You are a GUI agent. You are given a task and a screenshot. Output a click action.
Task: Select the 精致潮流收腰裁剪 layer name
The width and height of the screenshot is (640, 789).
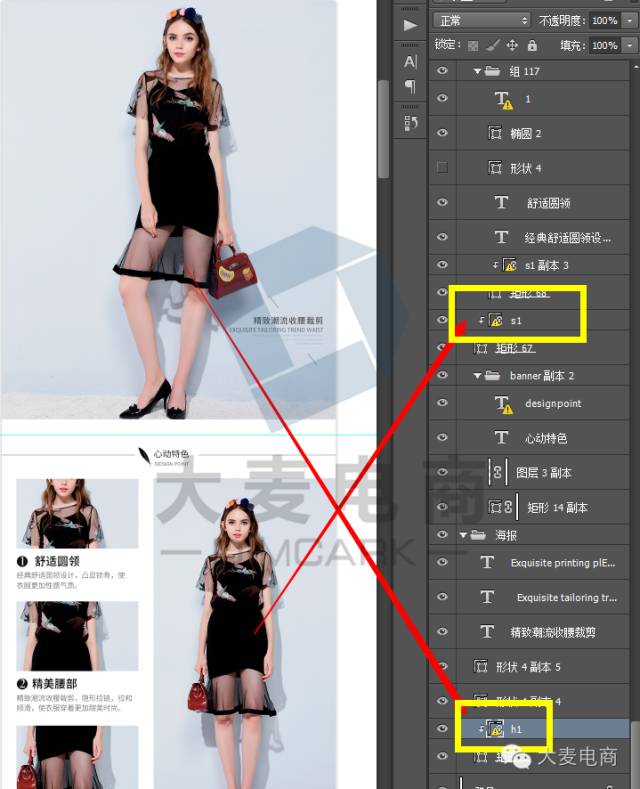[553, 632]
